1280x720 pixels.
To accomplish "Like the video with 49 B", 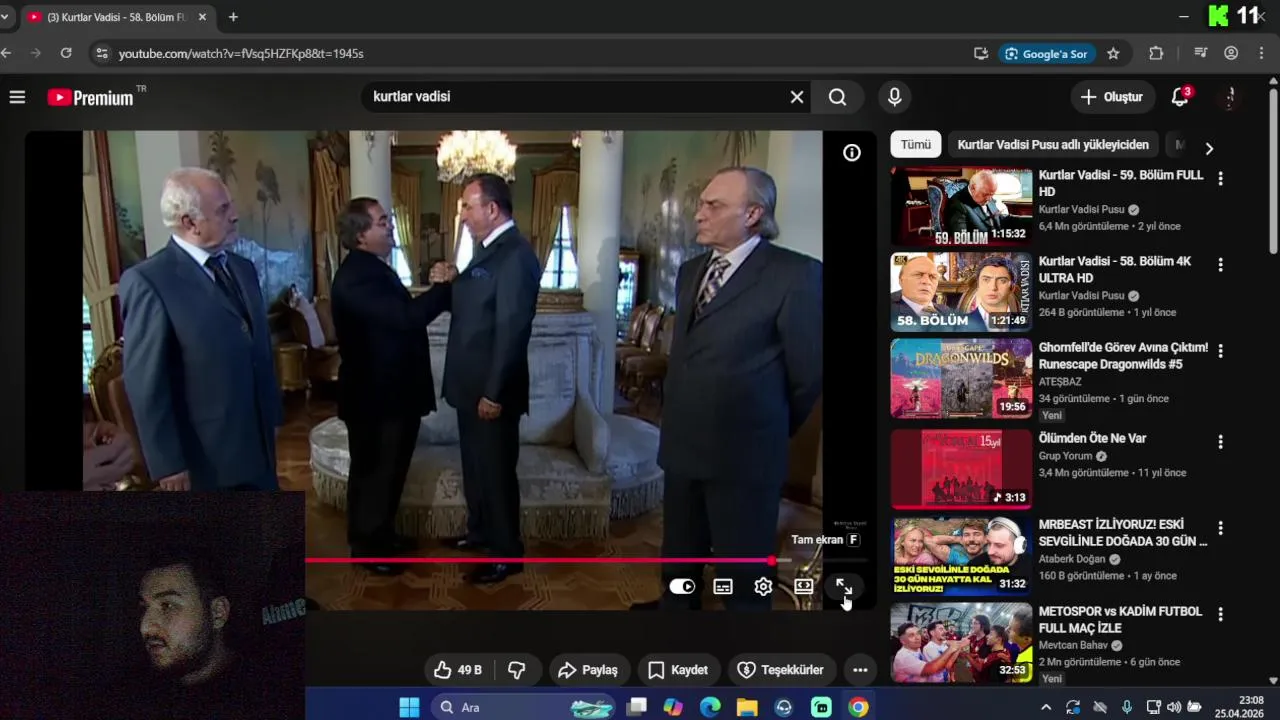I will point(458,670).
